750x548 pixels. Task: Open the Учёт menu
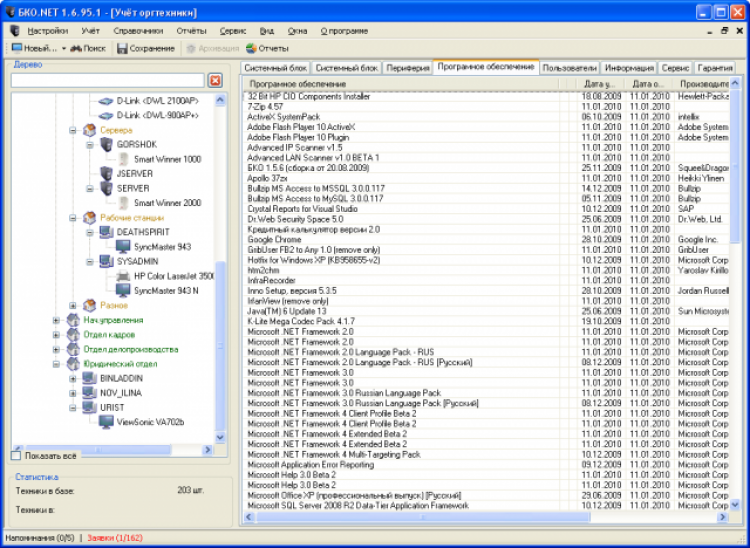click(90, 31)
